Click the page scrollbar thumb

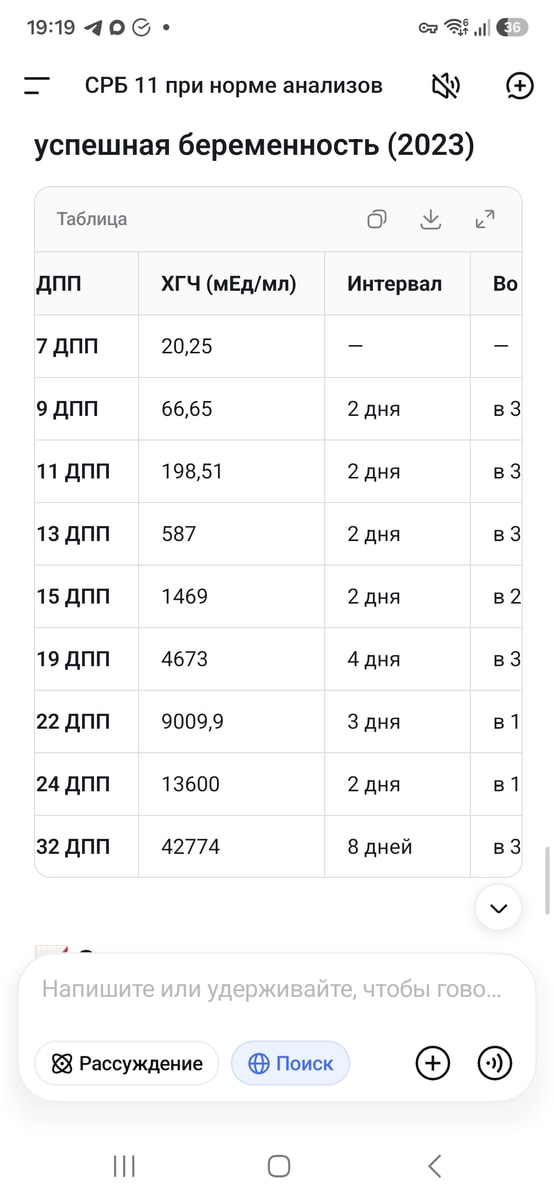point(547,881)
